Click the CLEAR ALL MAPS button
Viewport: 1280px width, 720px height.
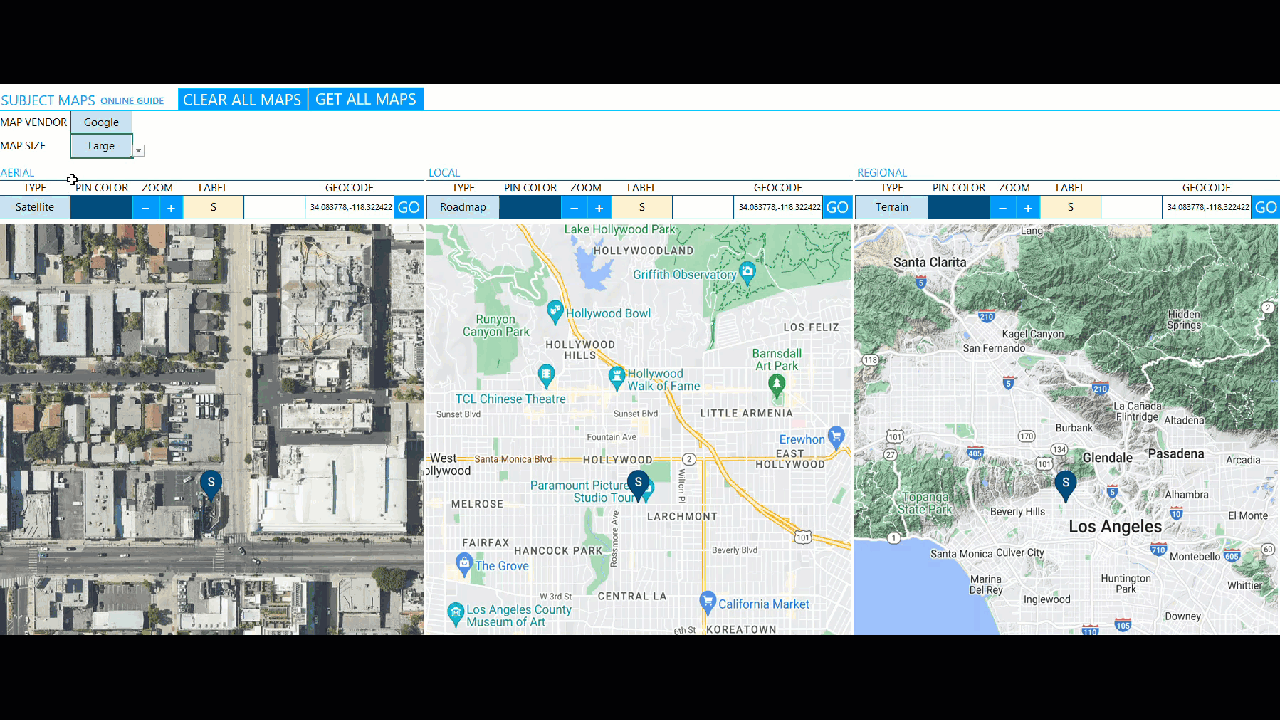[x=242, y=99]
